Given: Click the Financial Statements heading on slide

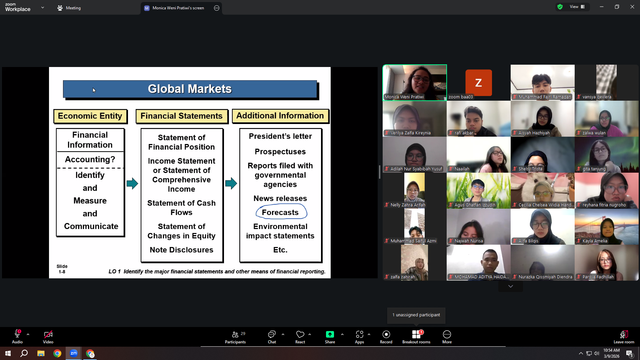Looking at the screenshot, I should click(181, 116).
